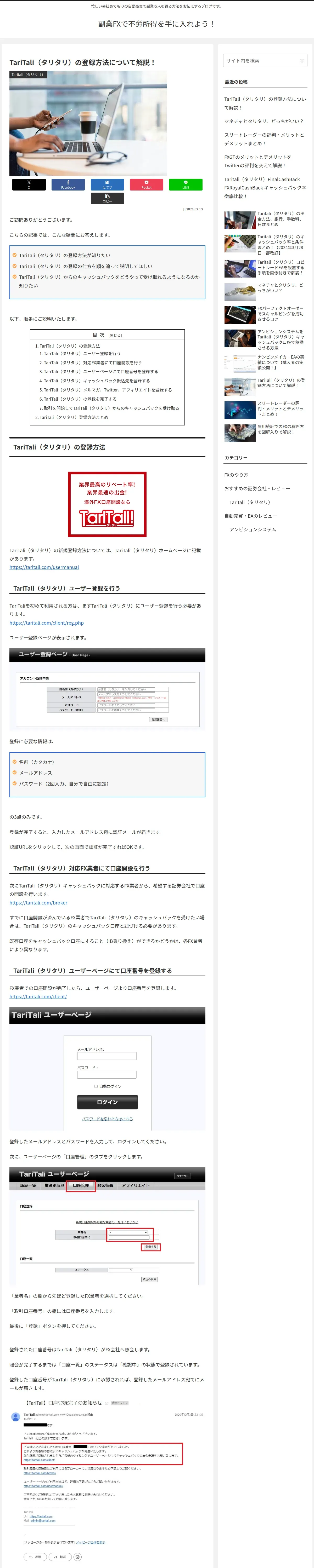Viewport: 314px width, 1568px height.
Task: Jump to TOC item キャッシュバック振込先を登録する
Action: [96, 381]
